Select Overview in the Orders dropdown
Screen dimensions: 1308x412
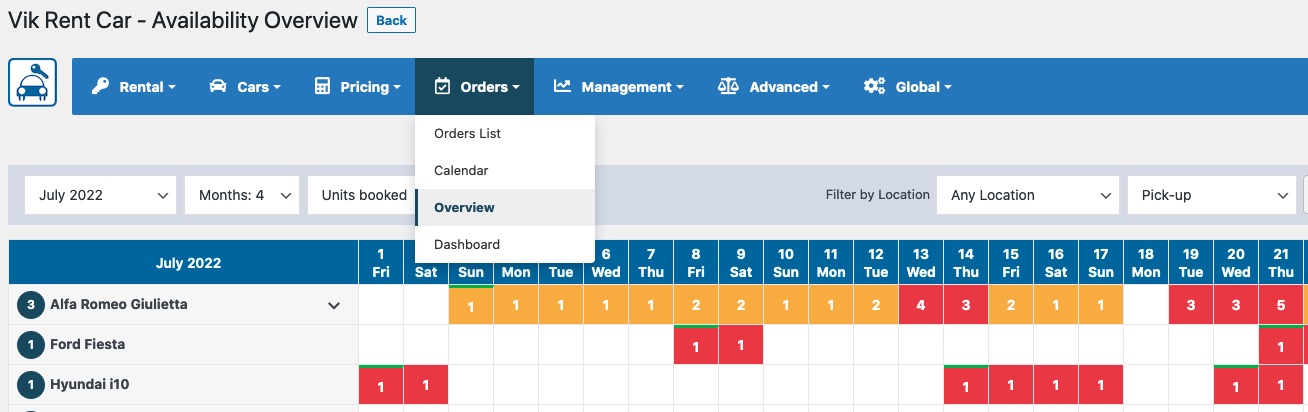point(506,208)
